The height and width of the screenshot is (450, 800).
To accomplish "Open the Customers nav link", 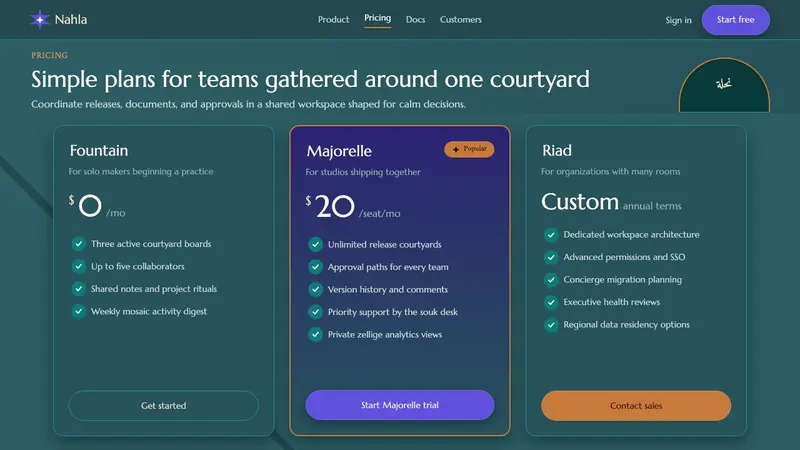I will pyautogui.click(x=461, y=19).
